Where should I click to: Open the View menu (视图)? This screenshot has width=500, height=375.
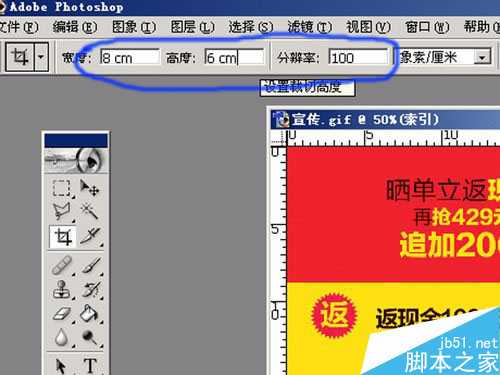pos(368,27)
